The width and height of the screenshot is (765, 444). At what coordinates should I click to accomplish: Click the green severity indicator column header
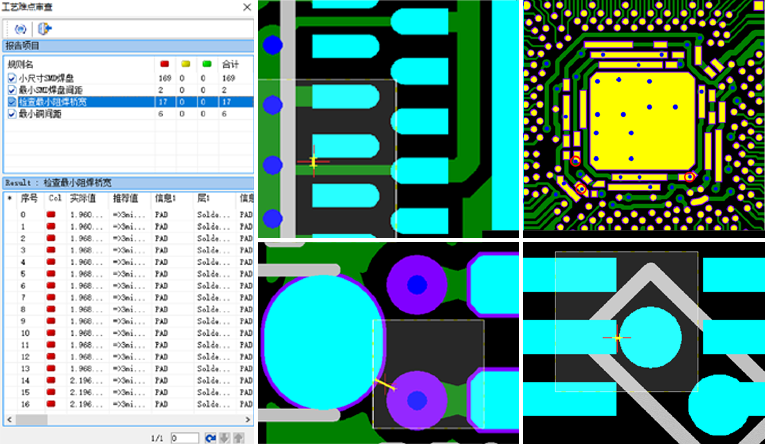point(206,63)
